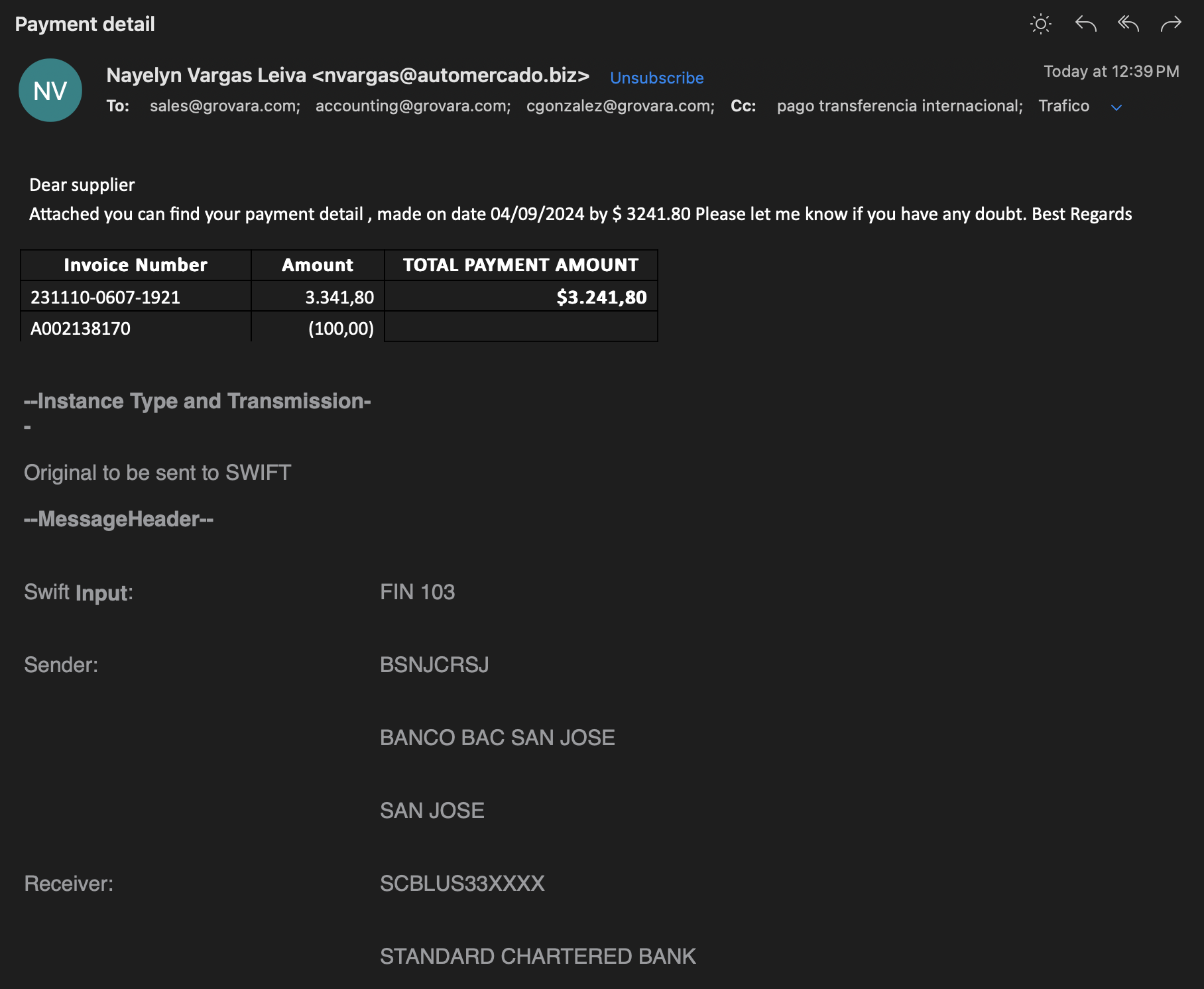Click the Unsubscribe link

click(x=656, y=78)
